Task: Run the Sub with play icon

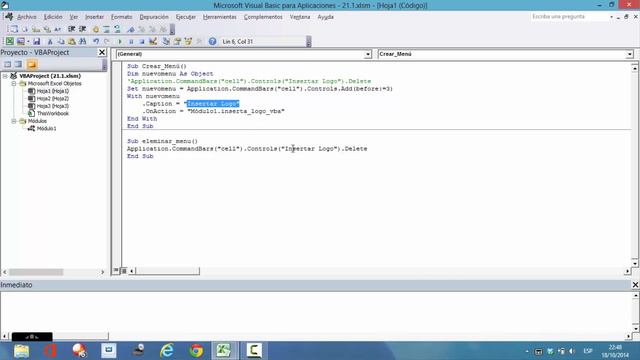Action: point(120,41)
